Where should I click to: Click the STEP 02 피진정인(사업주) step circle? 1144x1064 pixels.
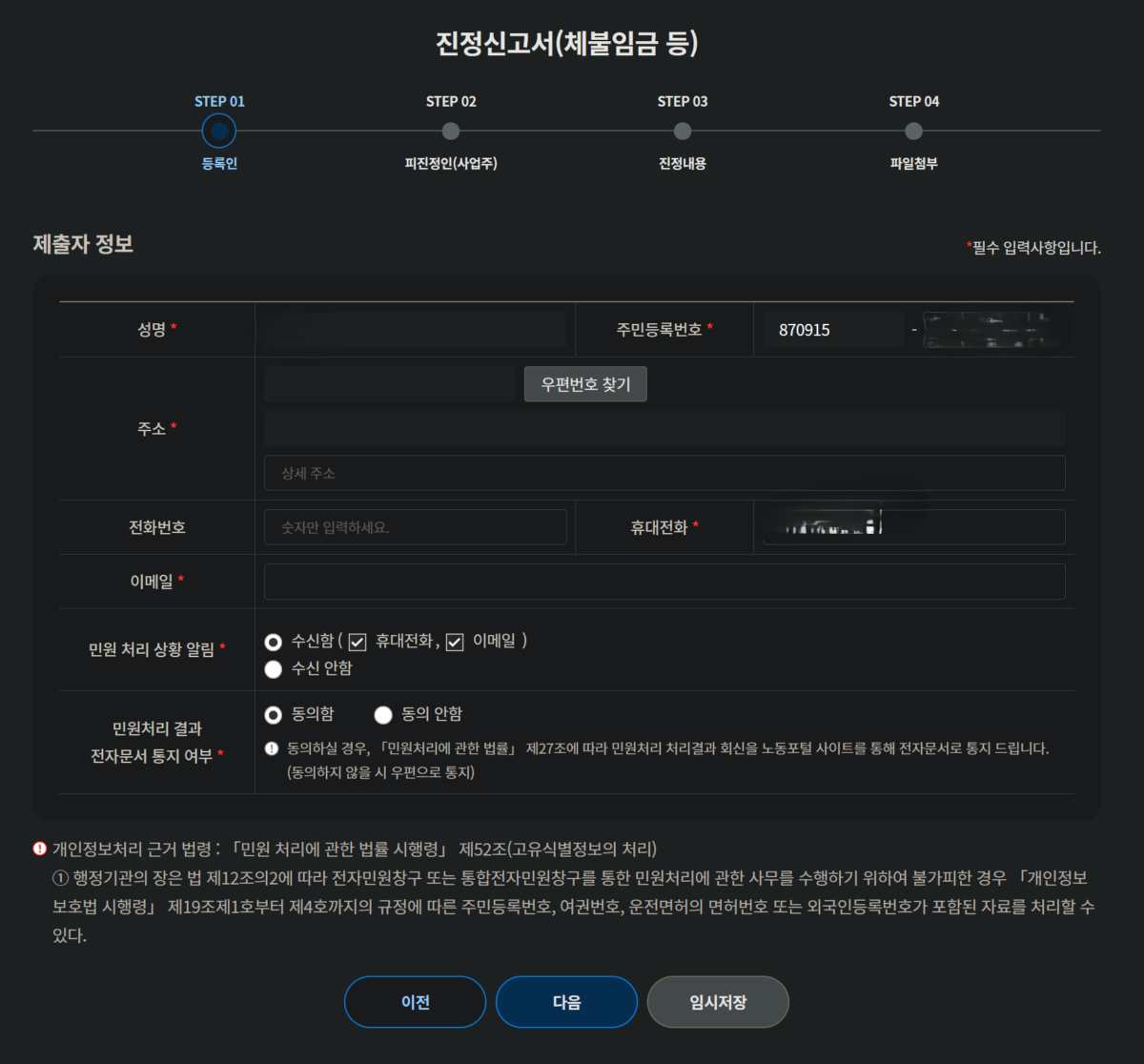[451, 131]
